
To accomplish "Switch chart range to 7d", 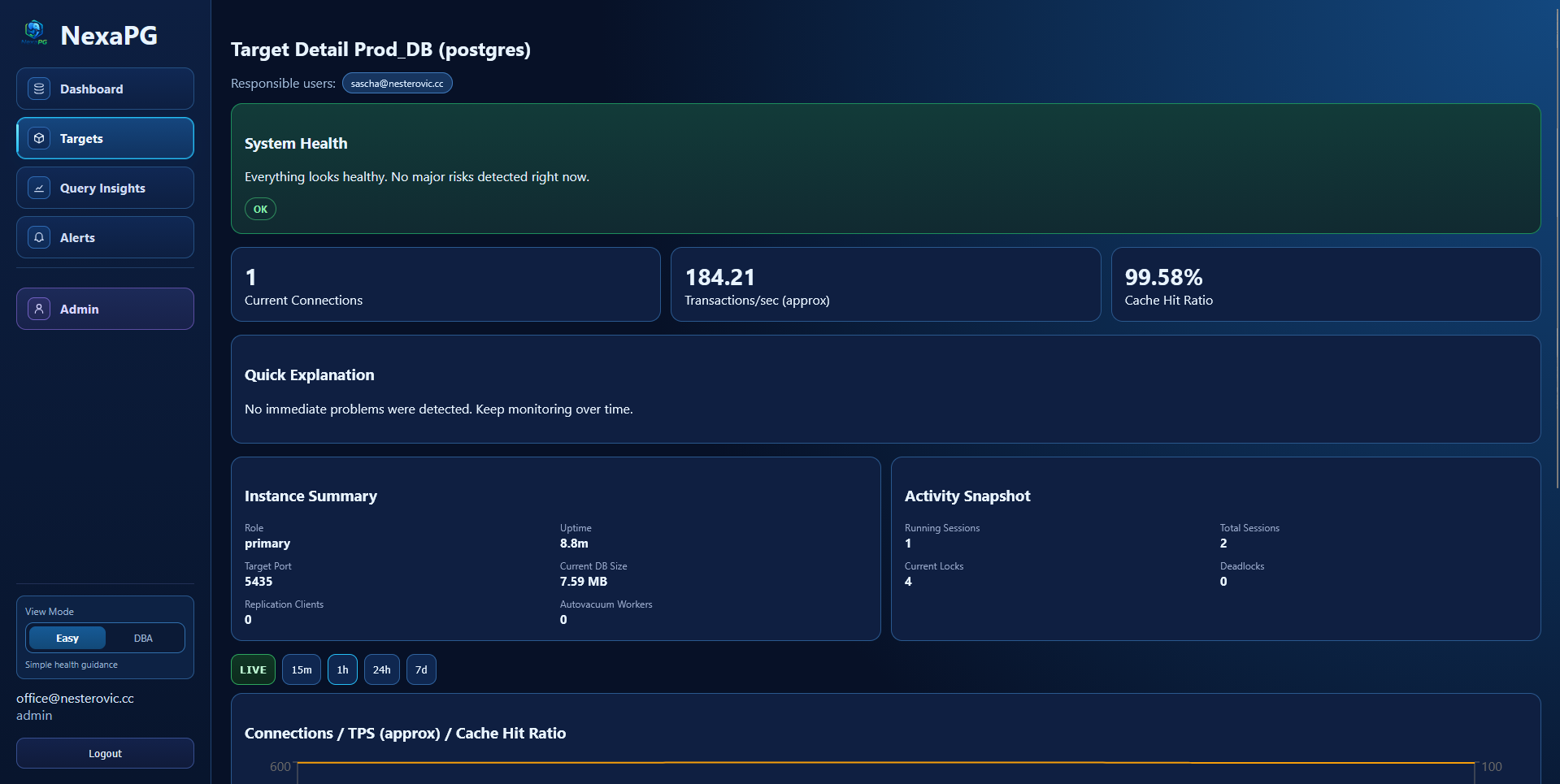I will 421,670.
